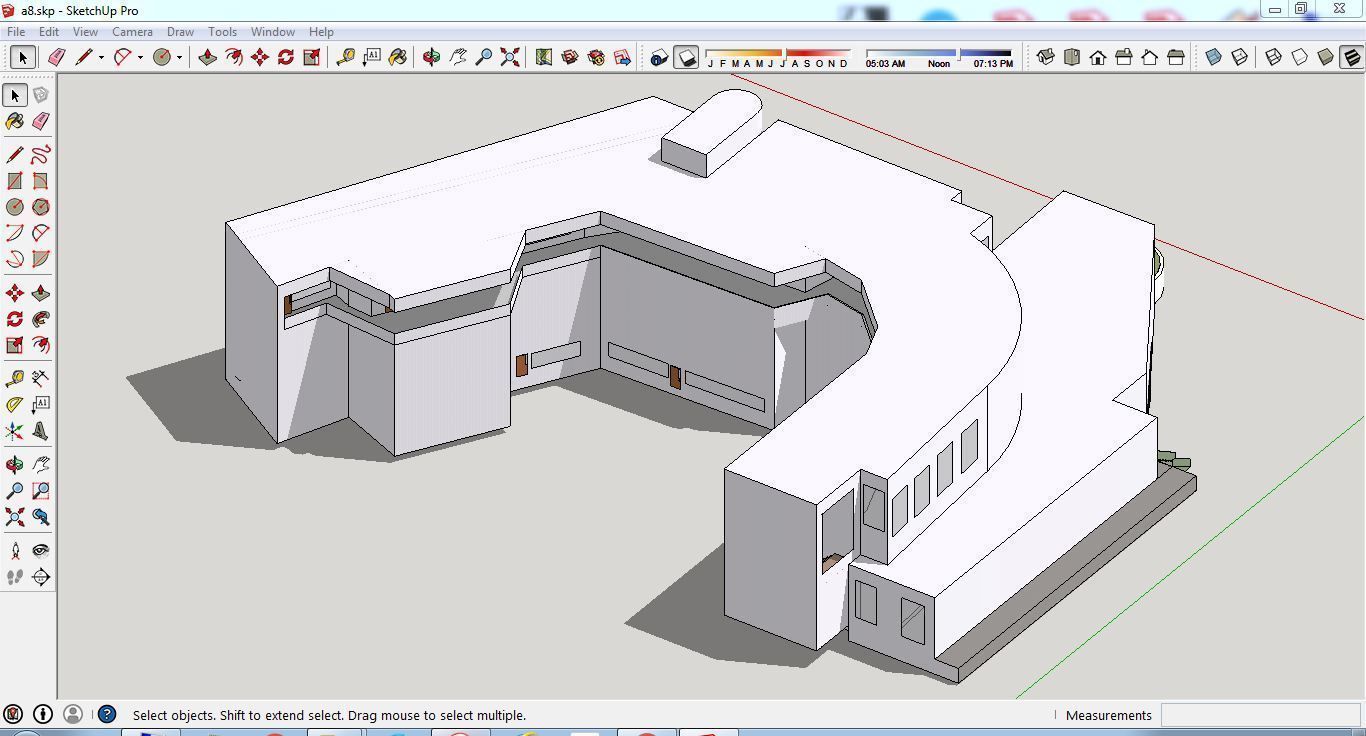Switch to Top view

pos(1072,57)
